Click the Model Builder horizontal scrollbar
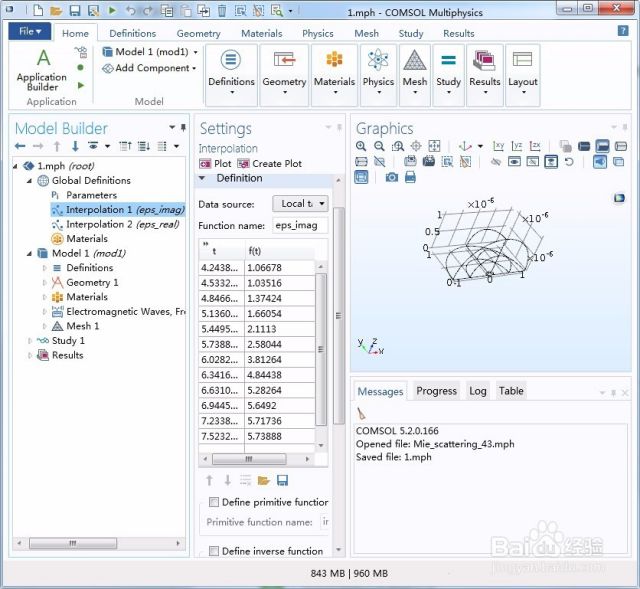This screenshot has width=640, height=589. pos(73,543)
